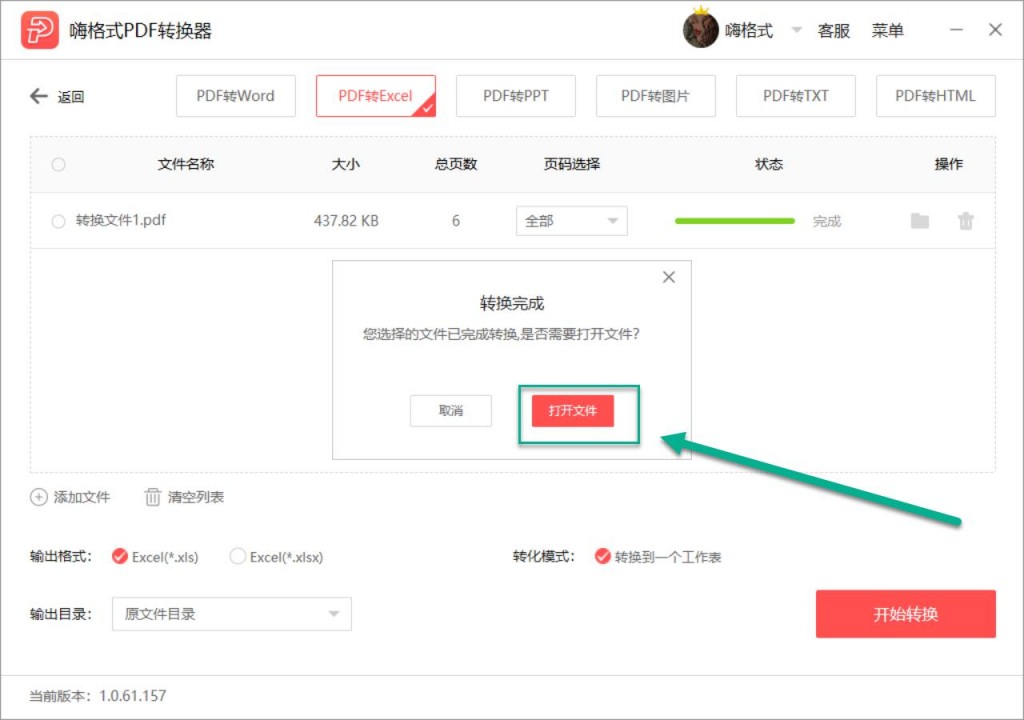Click the 437.82 KB size cell
Viewport: 1024px width, 720px height.
point(346,221)
